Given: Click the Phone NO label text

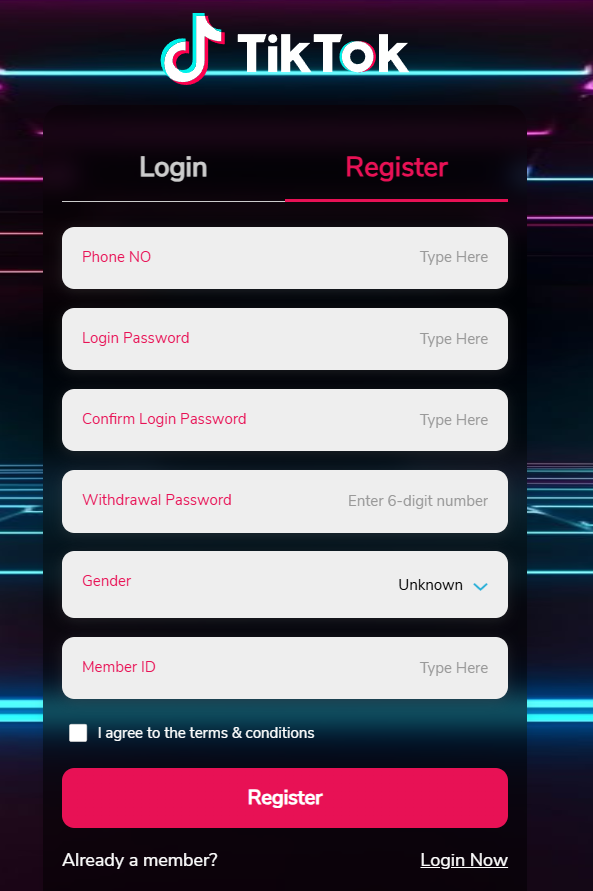Looking at the screenshot, I should click(x=116, y=257).
